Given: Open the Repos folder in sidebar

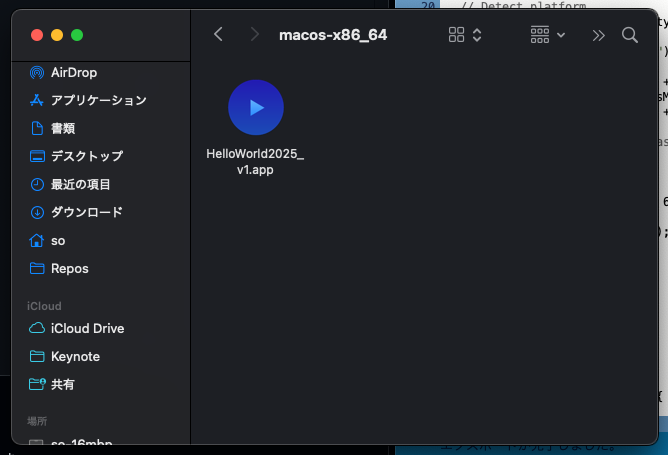Looking at the screenshot, I should (x=101, y=268).
